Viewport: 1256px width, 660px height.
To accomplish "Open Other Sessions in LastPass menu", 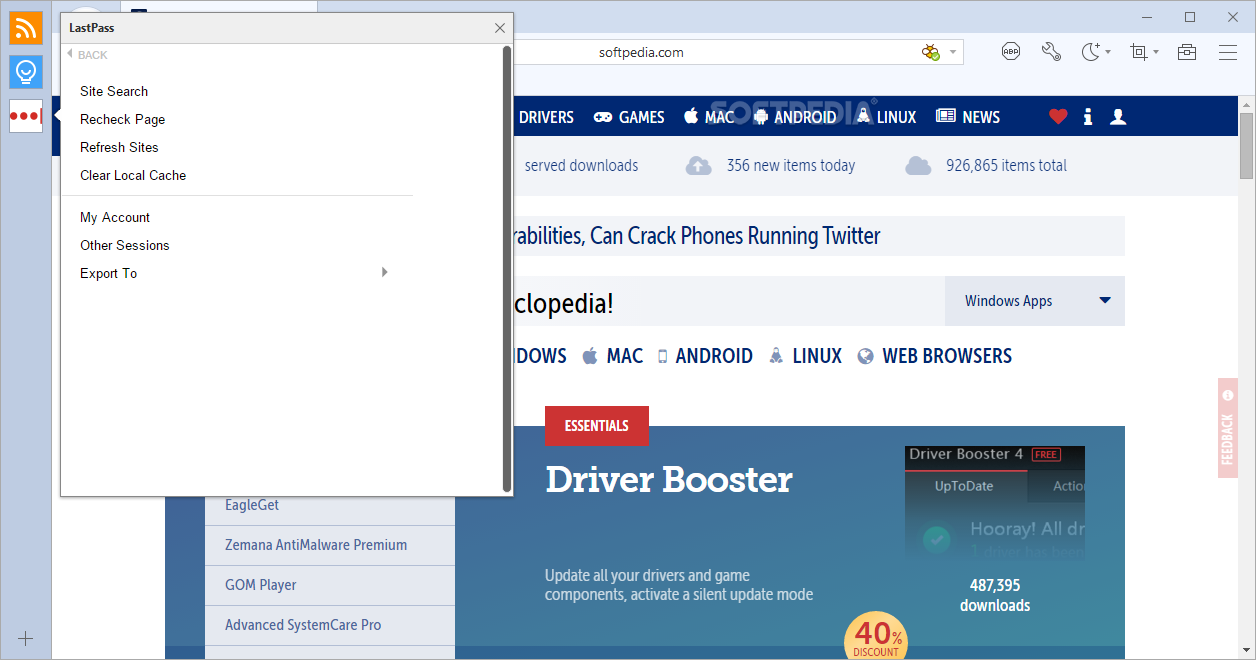I will pyautogui.click(x=125, y=245).
